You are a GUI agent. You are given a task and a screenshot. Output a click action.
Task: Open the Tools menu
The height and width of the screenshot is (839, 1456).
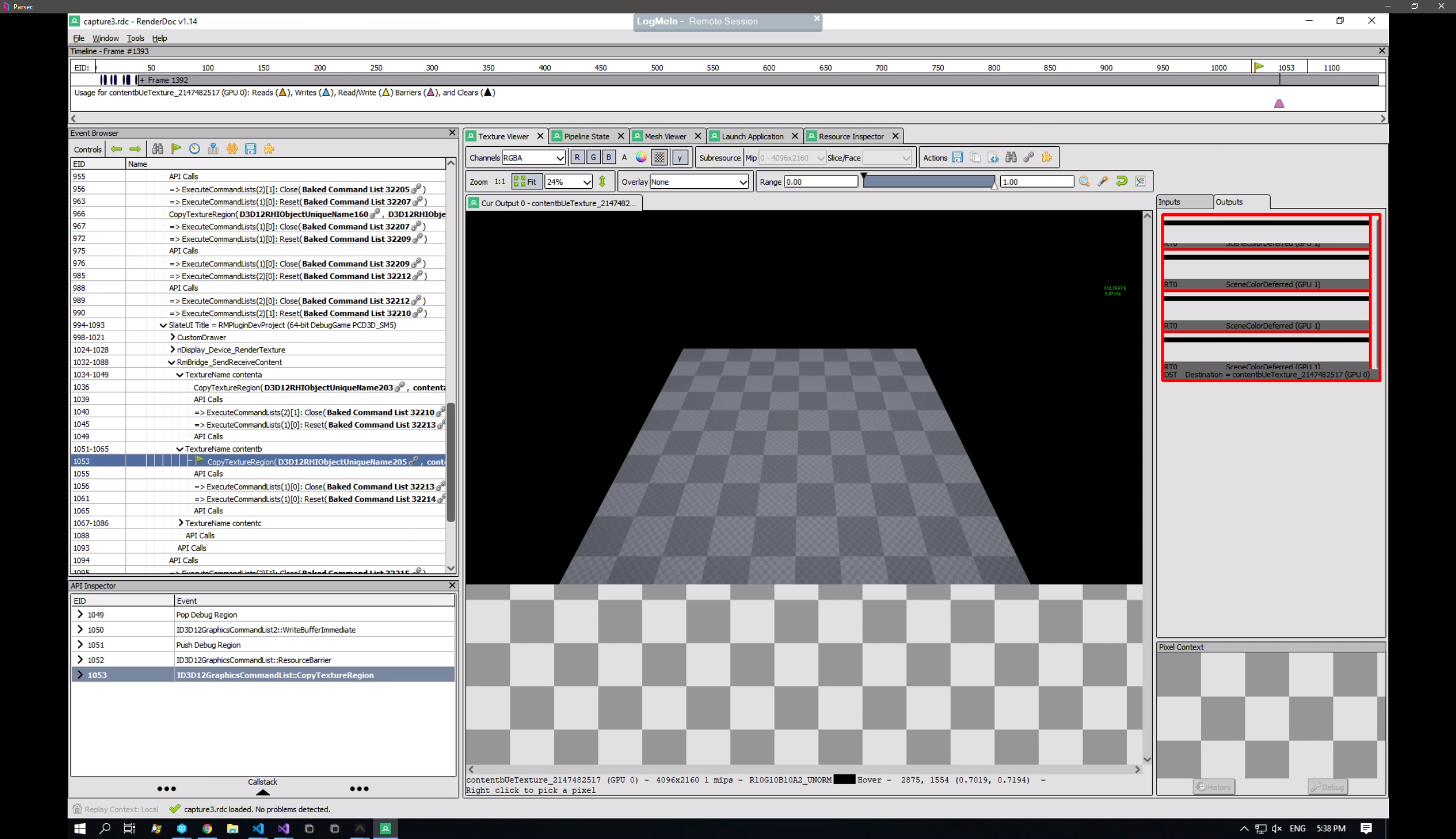click(x=135, y=38)
